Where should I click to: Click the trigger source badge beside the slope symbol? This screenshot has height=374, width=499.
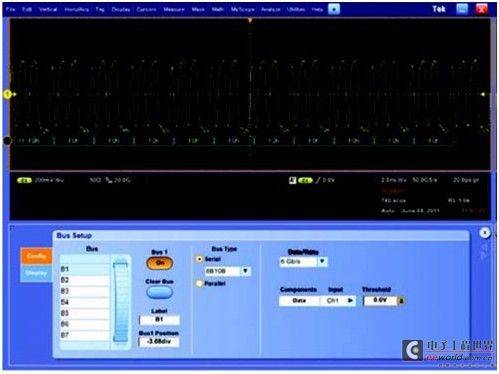click(x=305, y=180)
